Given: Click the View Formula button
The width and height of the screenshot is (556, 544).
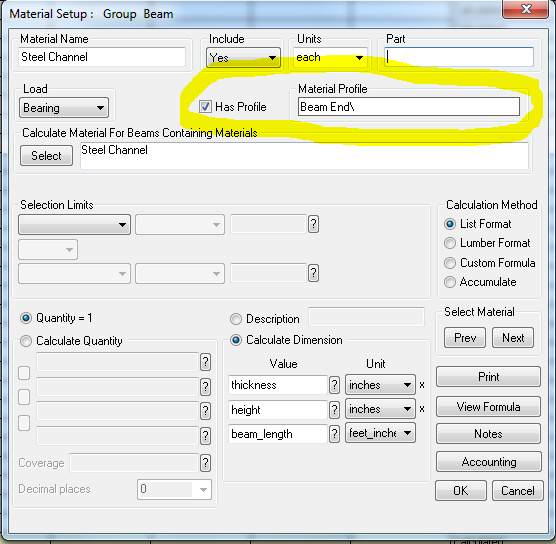Looking at the screenshot, I should pos(488,406).
